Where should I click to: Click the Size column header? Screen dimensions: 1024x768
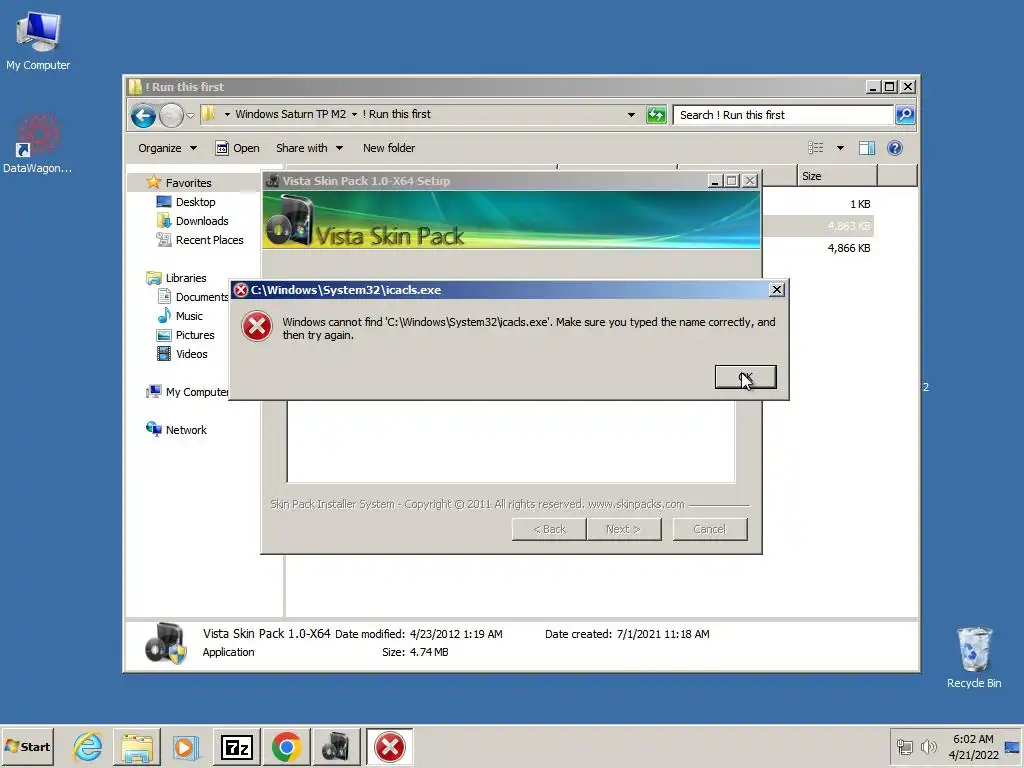click(837, 176)
